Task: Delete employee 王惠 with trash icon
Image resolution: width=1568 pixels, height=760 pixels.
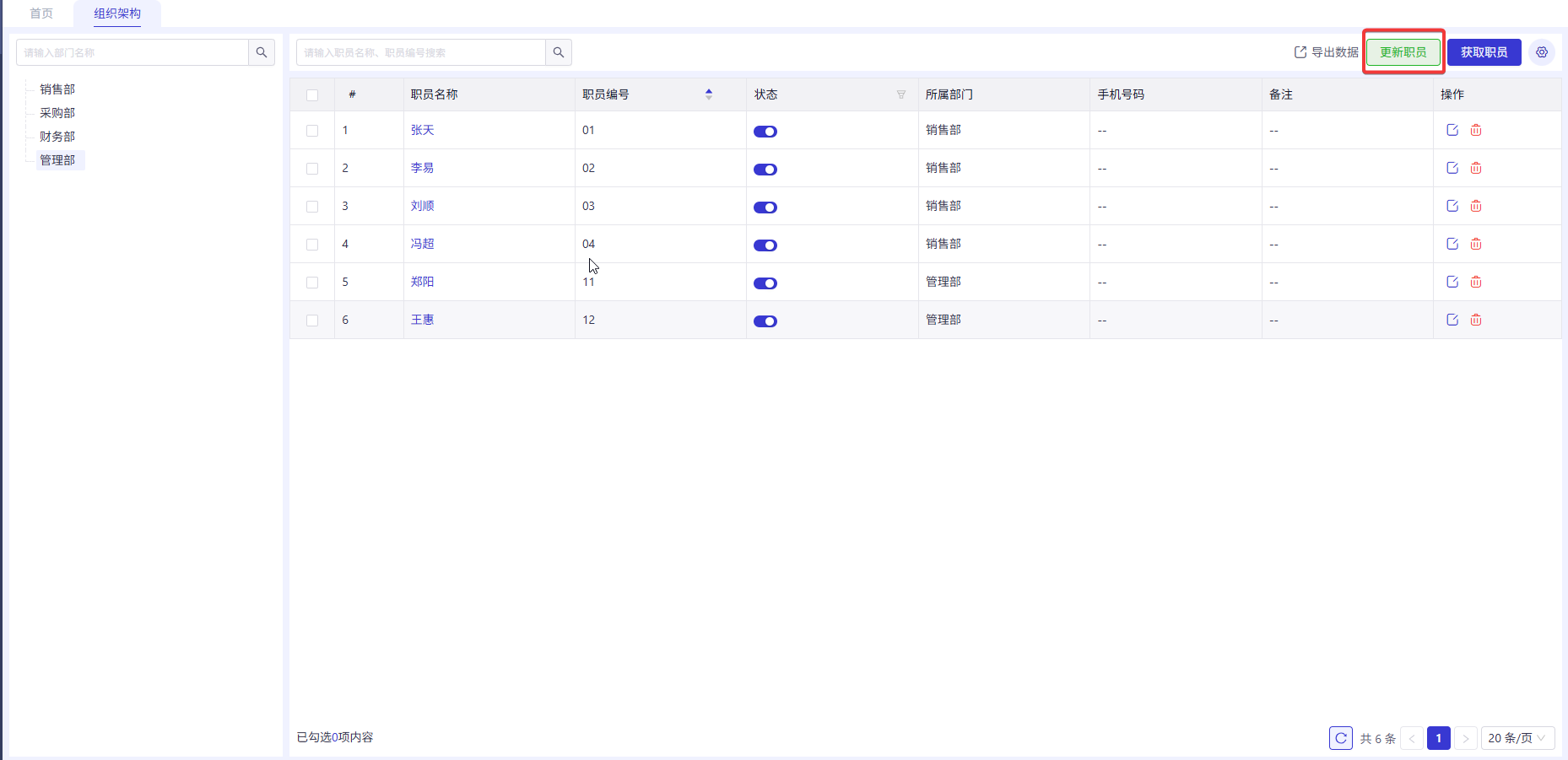Action: click(x=1476, y=320)
